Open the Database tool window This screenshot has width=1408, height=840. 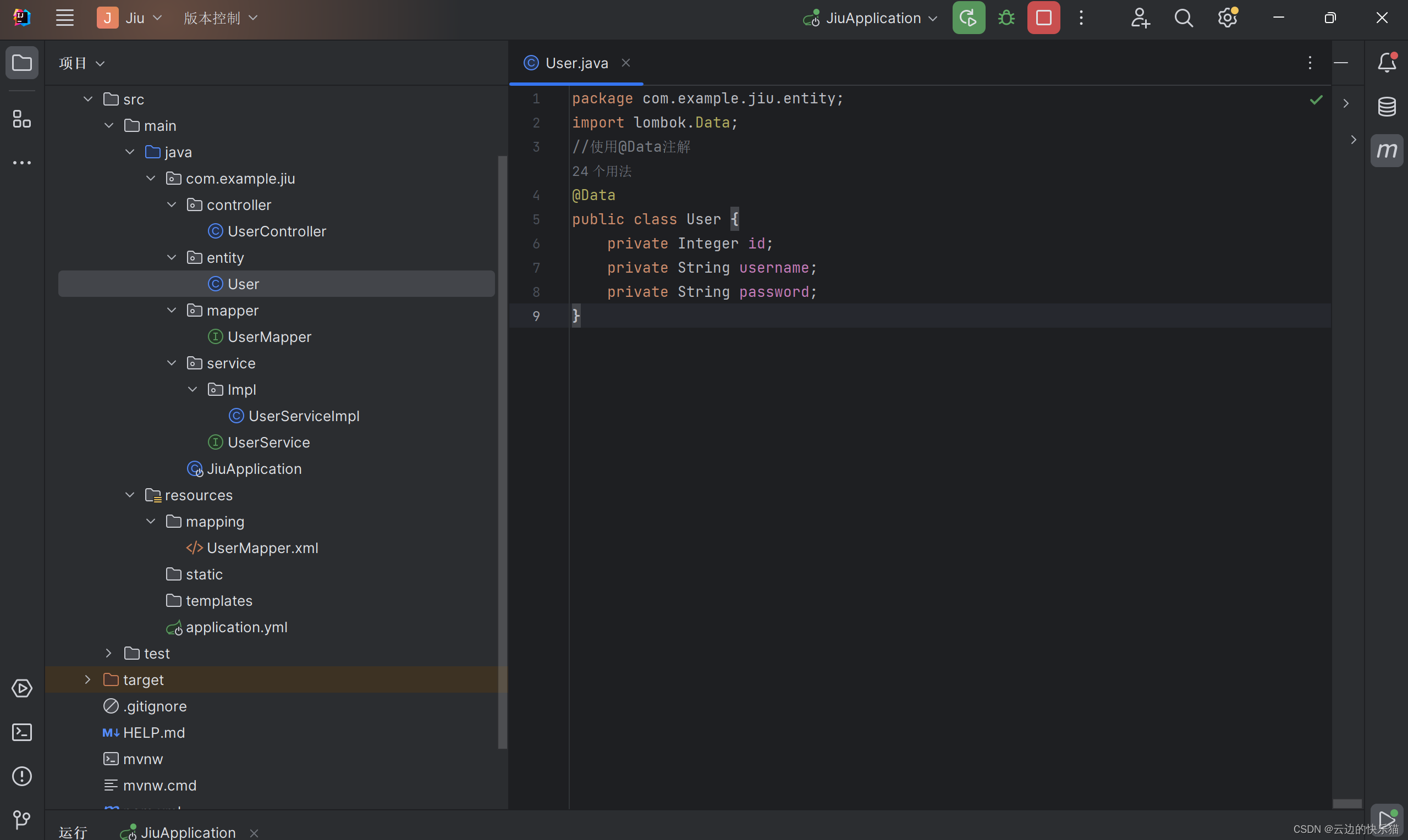(1387, 107)
